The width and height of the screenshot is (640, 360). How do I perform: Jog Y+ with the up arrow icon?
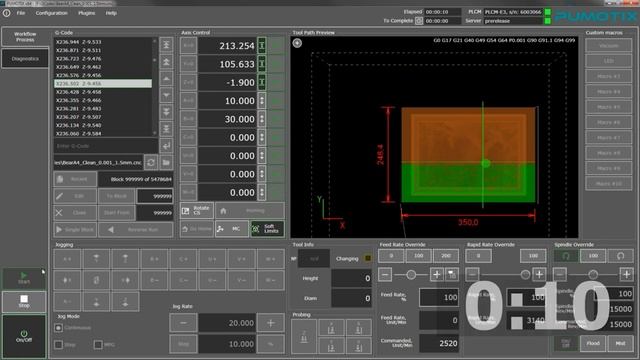(96, 259)
